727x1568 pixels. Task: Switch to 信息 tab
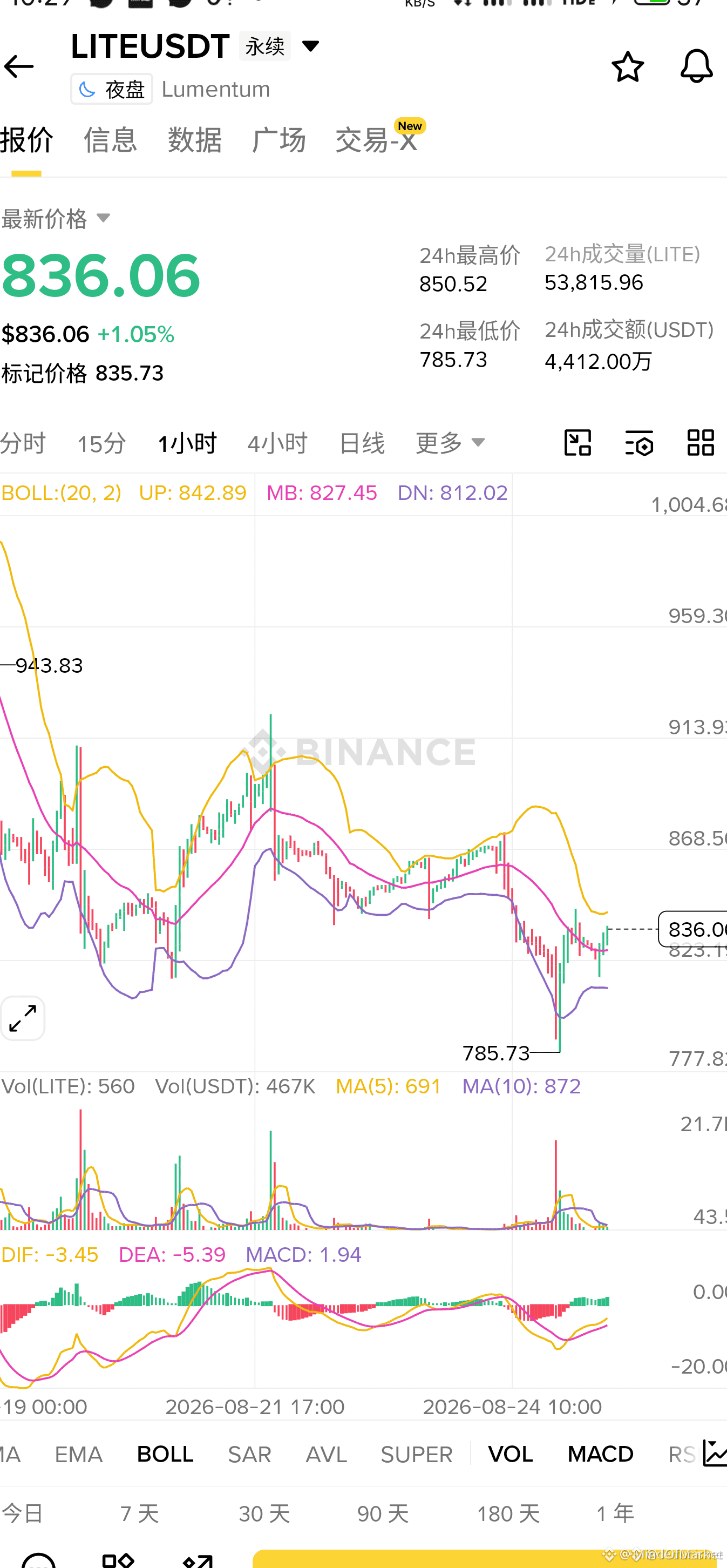[x=110, y=139]
